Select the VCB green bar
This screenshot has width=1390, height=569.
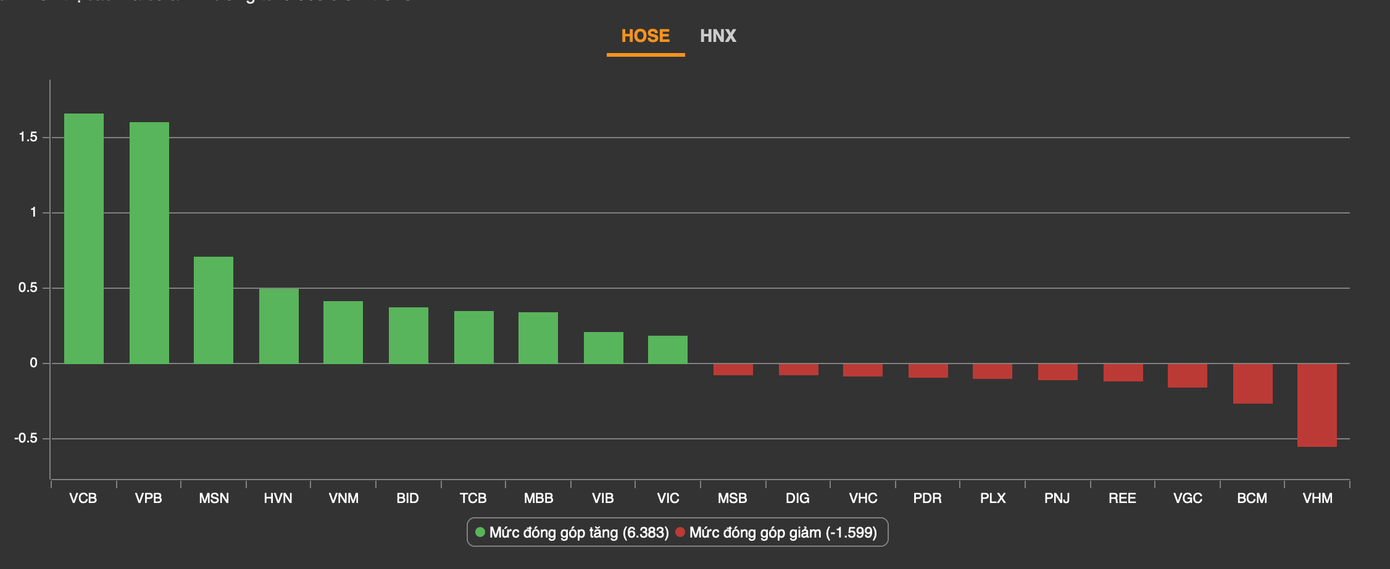(84, 239)
